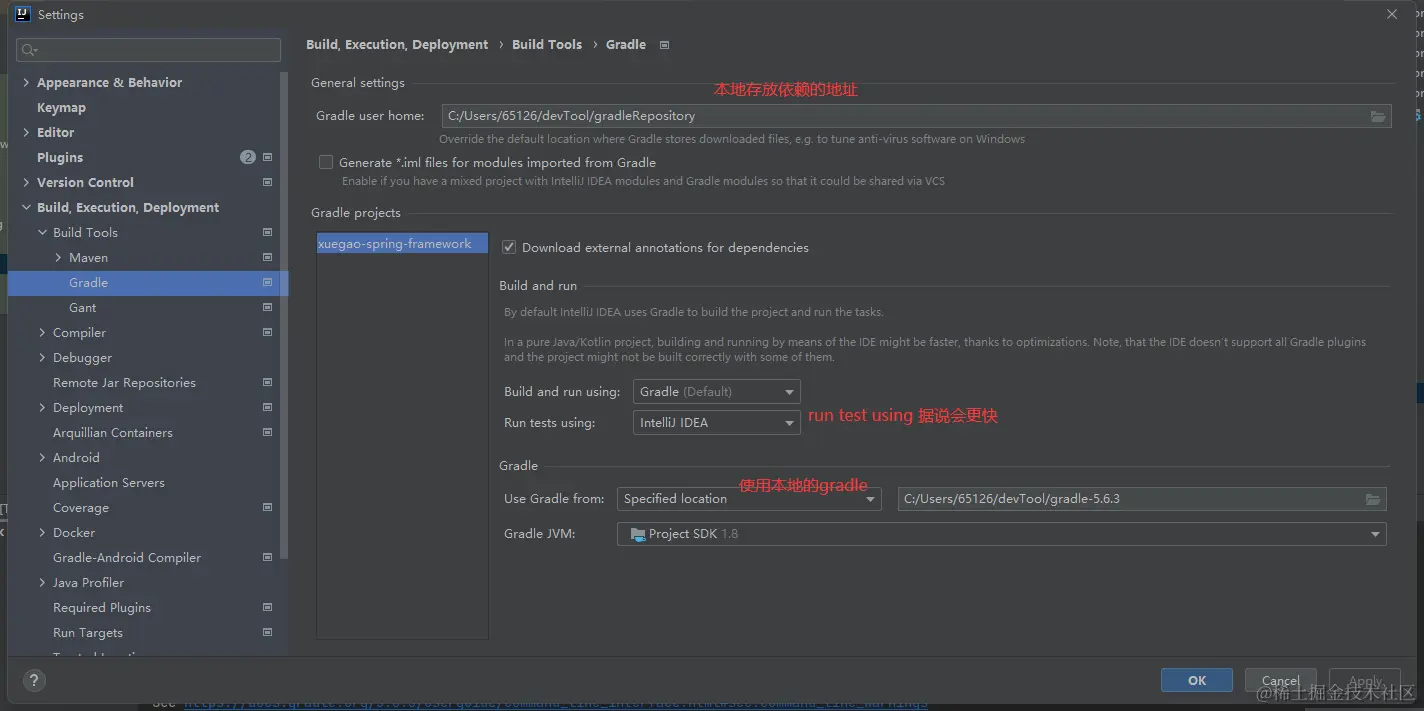Expand the Version Control node
Viewport: 1424px width, 711px height.
[x=26, y=182]
